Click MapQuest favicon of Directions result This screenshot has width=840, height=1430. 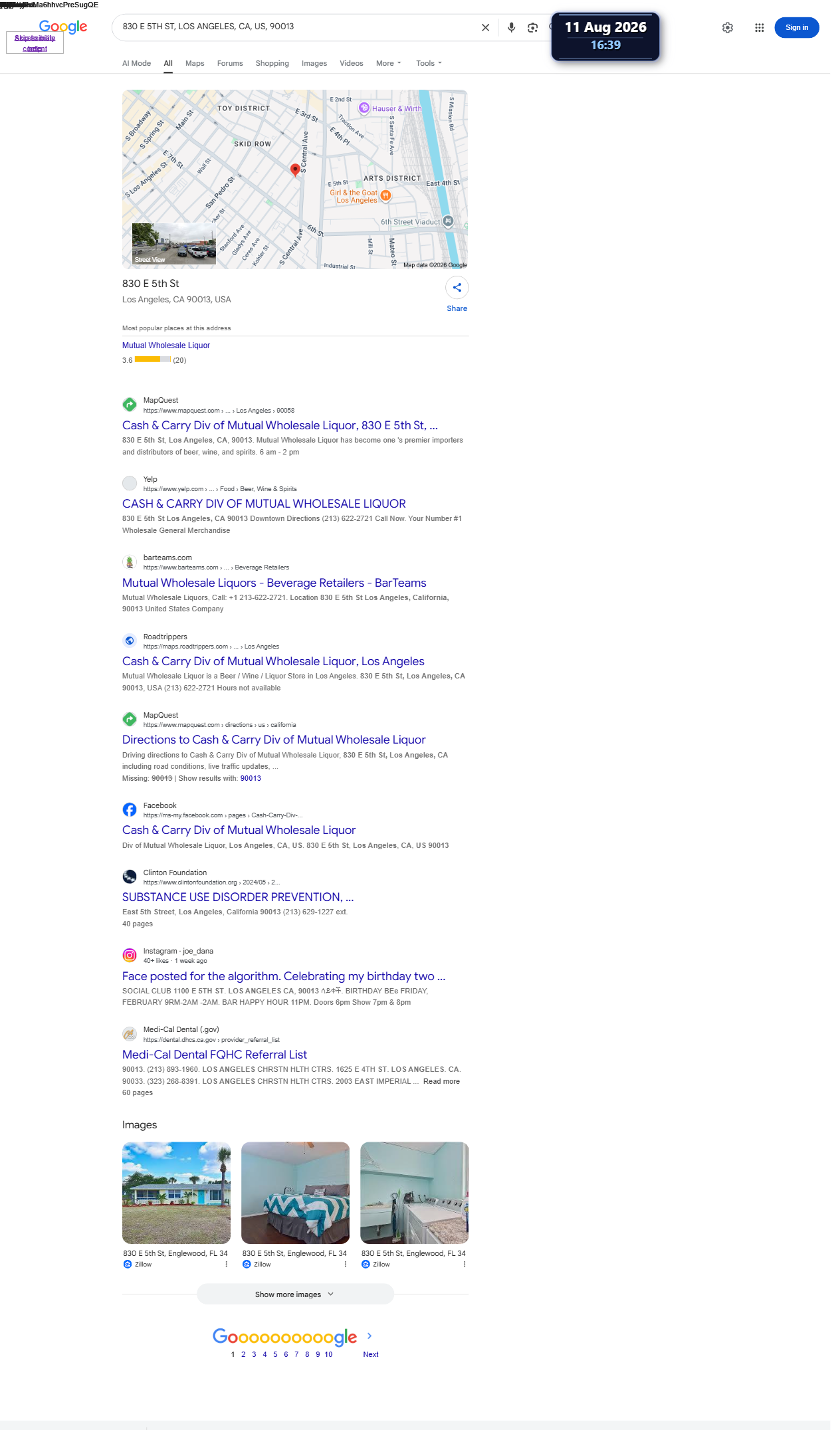coord(130,719)
